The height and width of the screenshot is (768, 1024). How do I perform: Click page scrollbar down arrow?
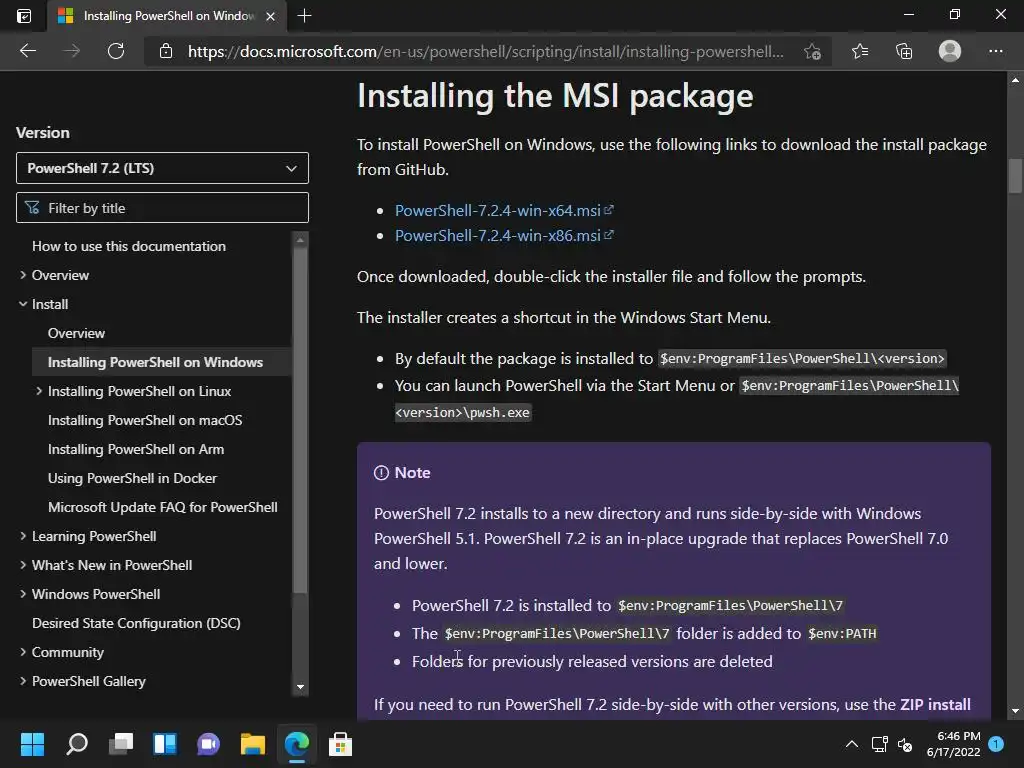[x=1015, y=711]
